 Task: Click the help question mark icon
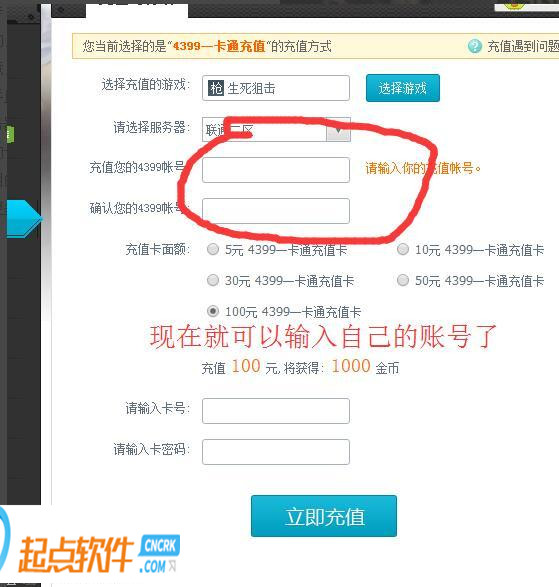475,46
